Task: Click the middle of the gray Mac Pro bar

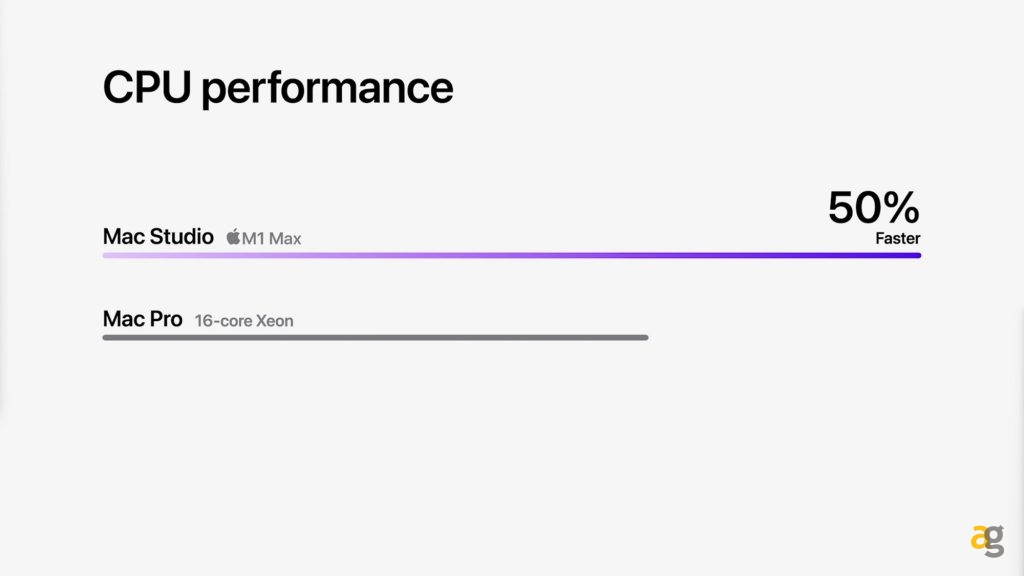Action: pyautogui.click(x=375, y=337)
